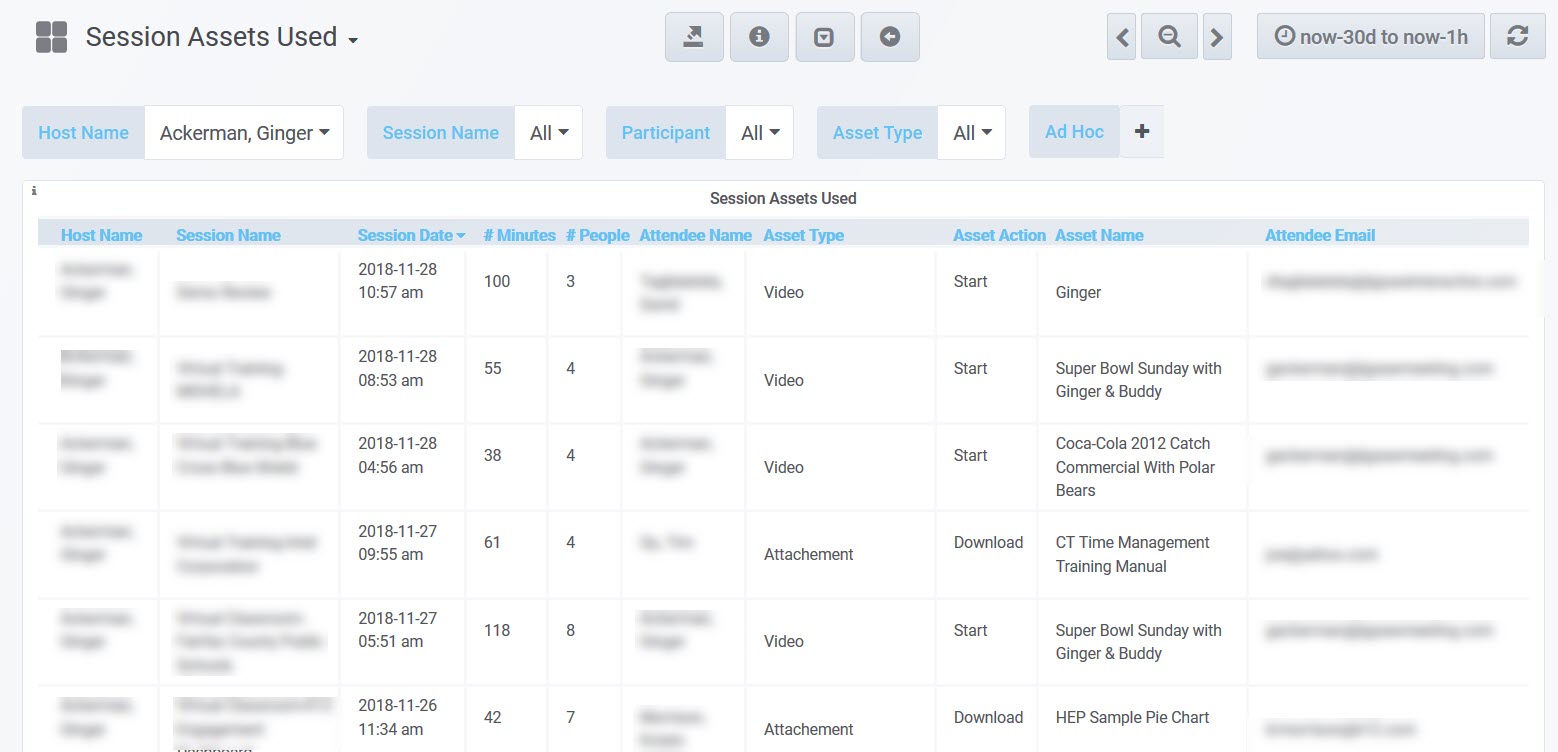Image resolution: width=1558 pixels, height=752 pixels.
Task: Click the back arrow circle icon
Action: click(889, 37)
